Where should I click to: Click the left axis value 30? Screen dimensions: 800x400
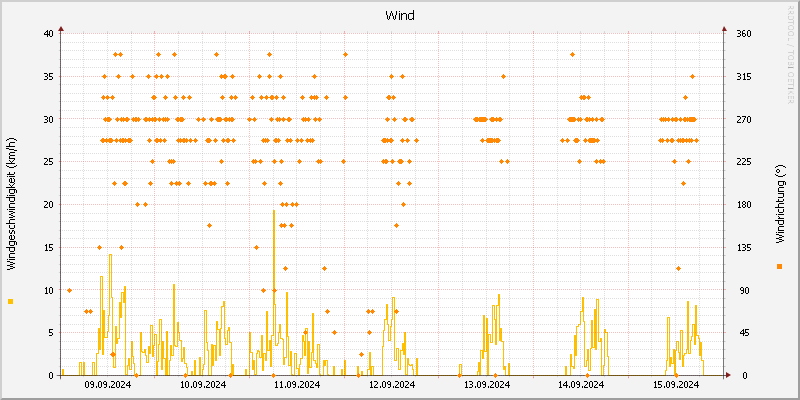48,119
